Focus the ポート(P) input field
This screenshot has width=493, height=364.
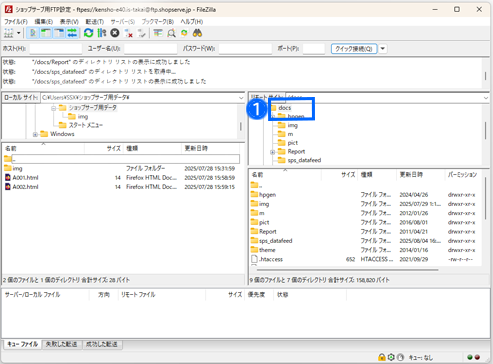(x=314, y=49)
